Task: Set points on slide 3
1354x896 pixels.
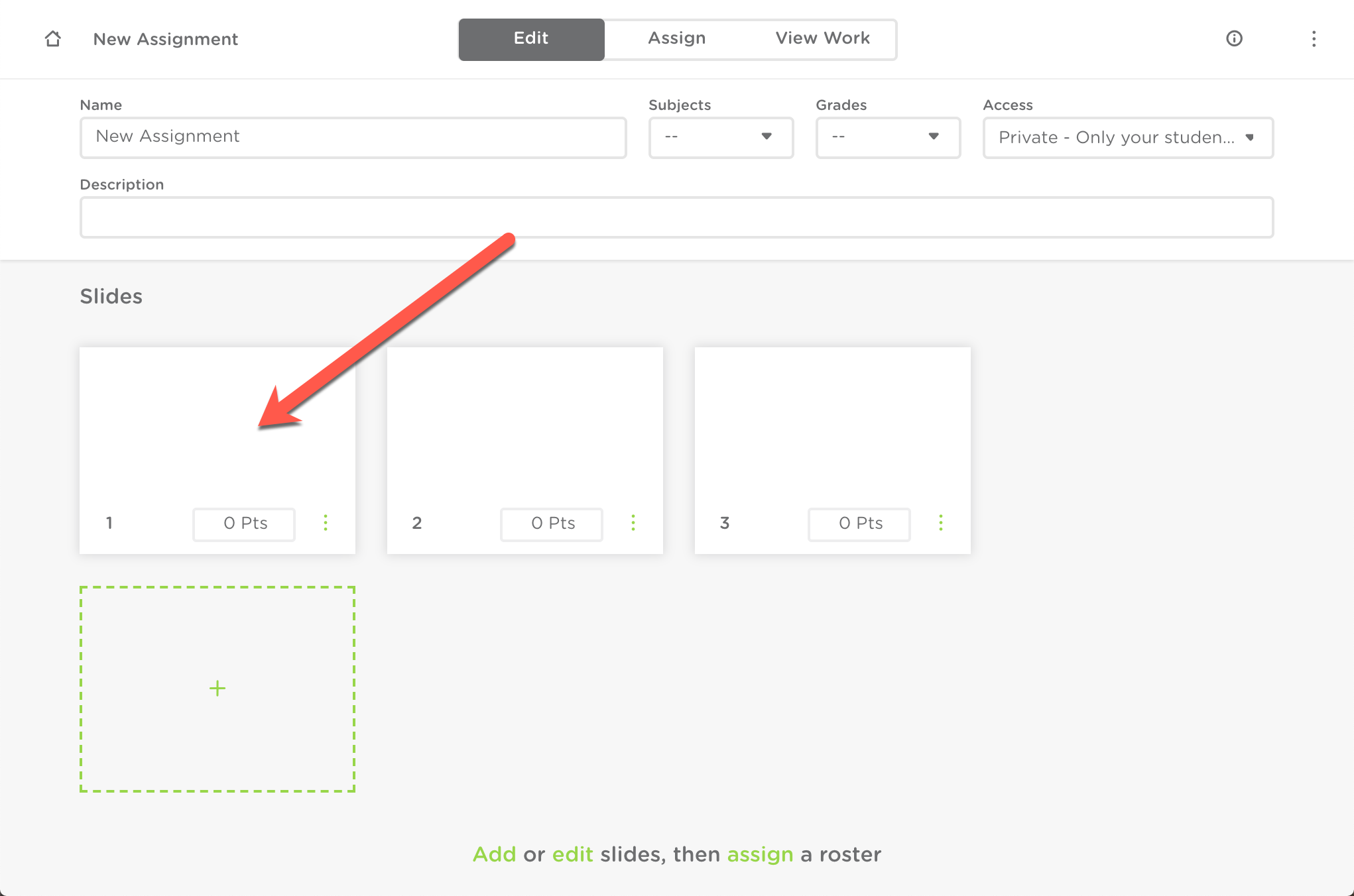Action: tap(859, 524)
